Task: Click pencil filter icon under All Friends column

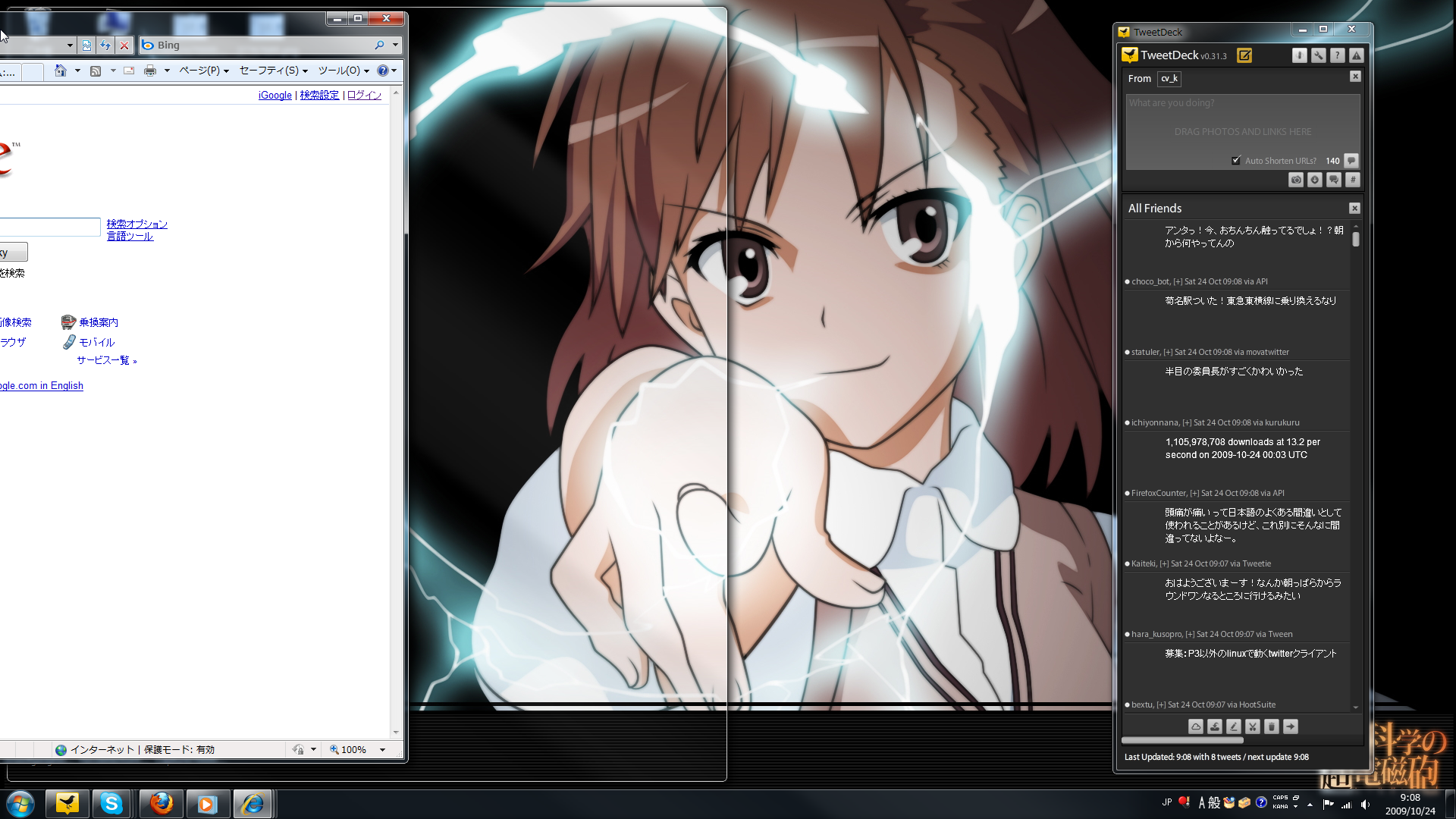Action: (1234, 726)
